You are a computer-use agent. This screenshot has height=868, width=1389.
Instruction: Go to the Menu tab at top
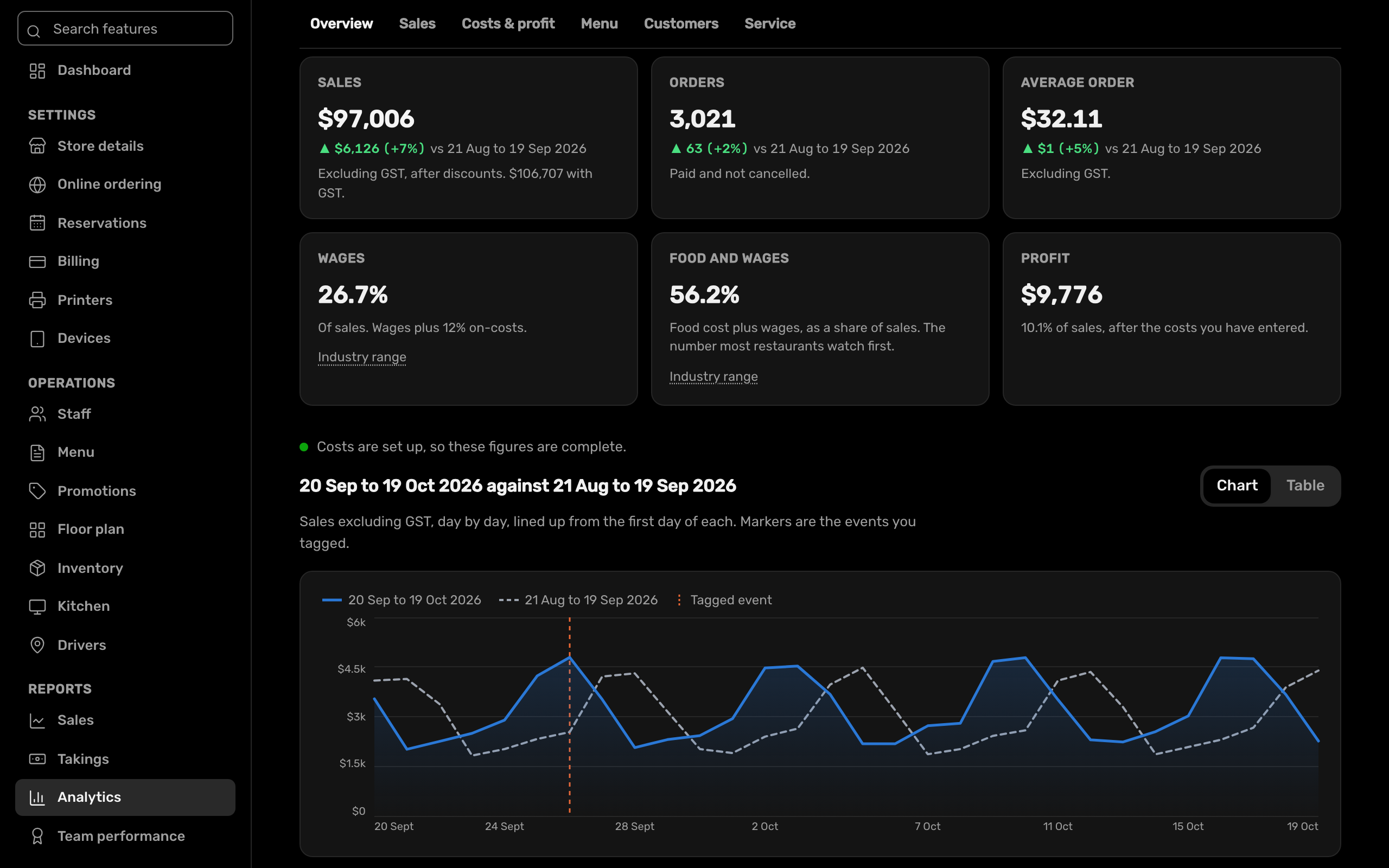[599, 23]
